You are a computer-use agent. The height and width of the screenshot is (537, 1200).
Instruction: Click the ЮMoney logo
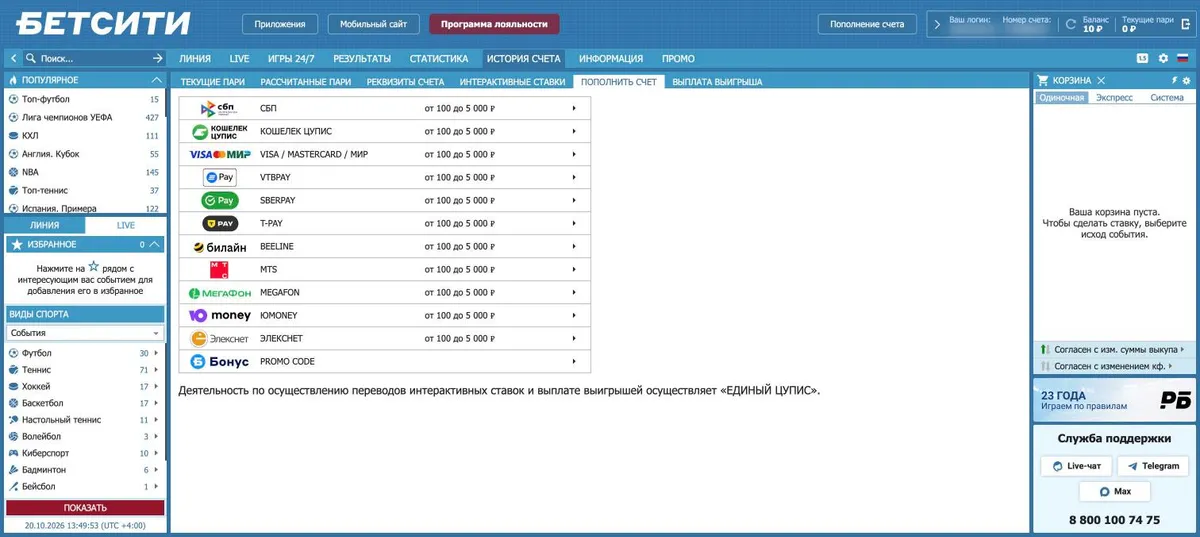coord(219,316)
